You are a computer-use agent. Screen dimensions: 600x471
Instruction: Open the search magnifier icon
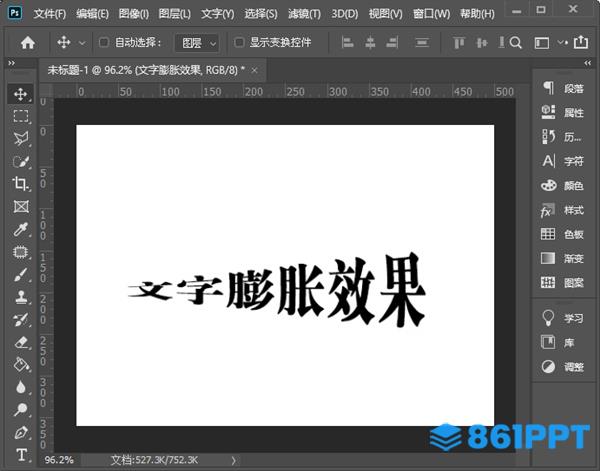click(516, 42)
